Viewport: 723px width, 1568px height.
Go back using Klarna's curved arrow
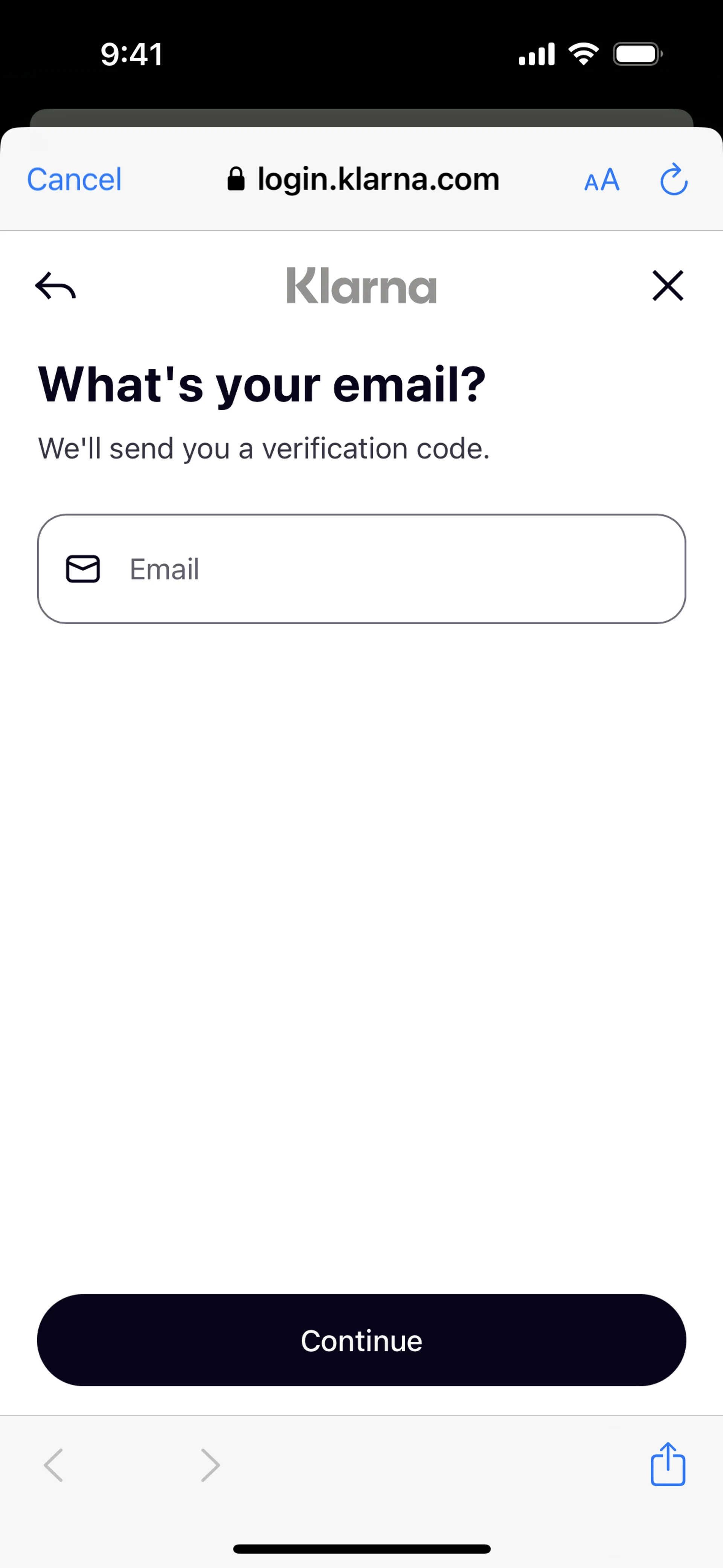coord(55,286)
